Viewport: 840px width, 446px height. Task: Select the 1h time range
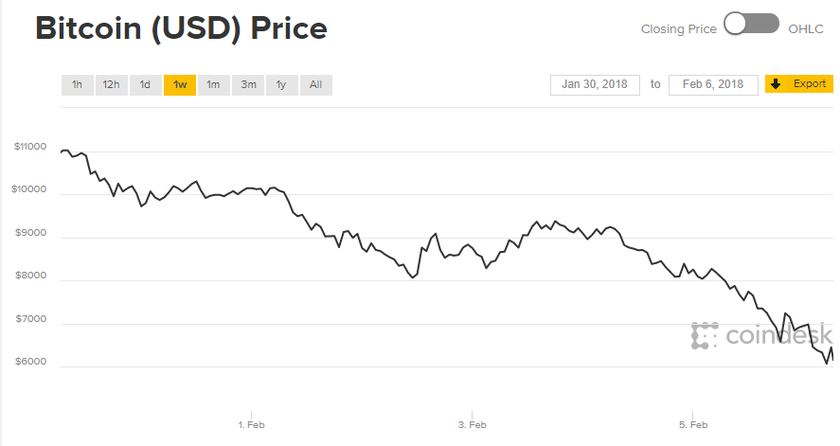77,85
